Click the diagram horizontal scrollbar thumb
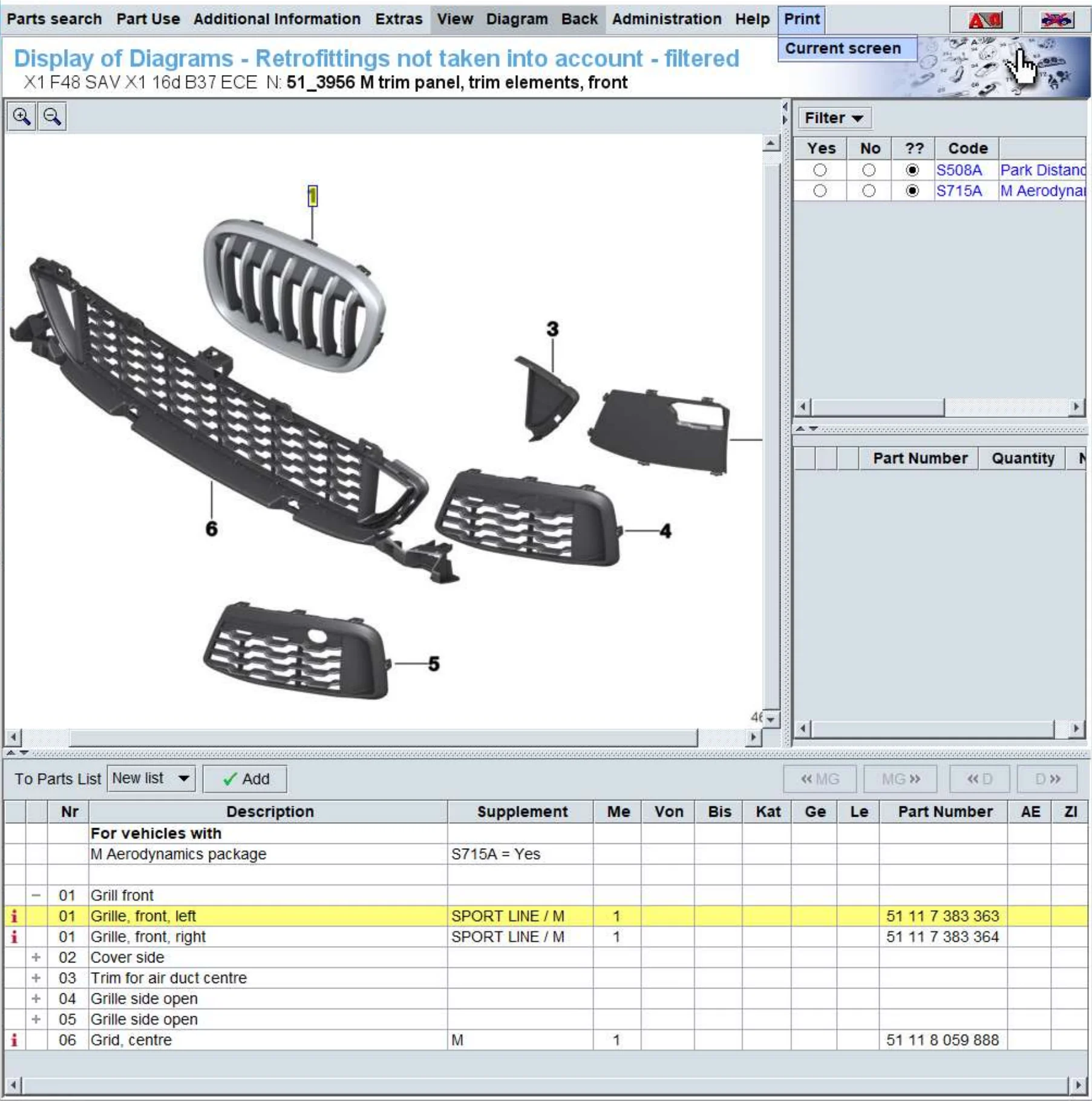The width and height of the screenshot is (1092, 1101). (x=383, y=737)
